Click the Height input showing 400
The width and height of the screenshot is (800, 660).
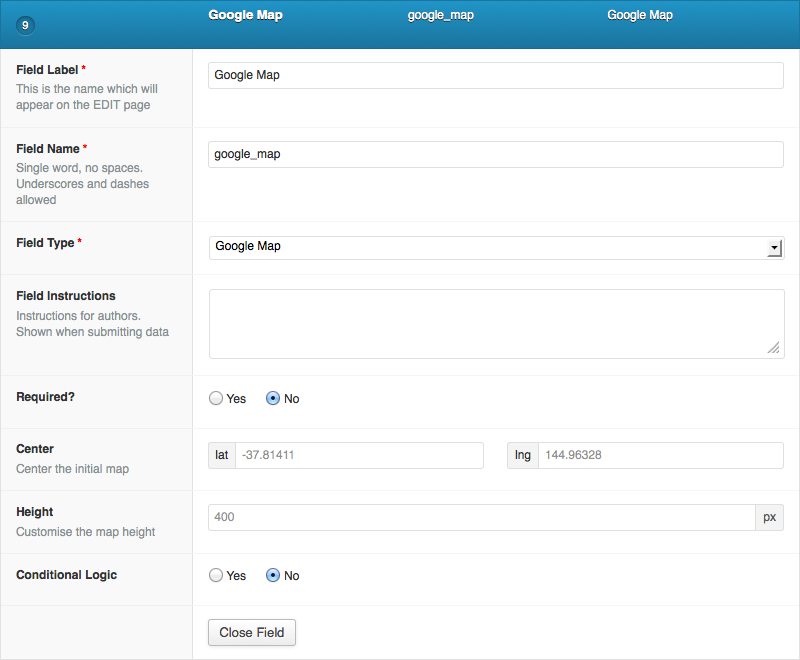pos(482,517)
